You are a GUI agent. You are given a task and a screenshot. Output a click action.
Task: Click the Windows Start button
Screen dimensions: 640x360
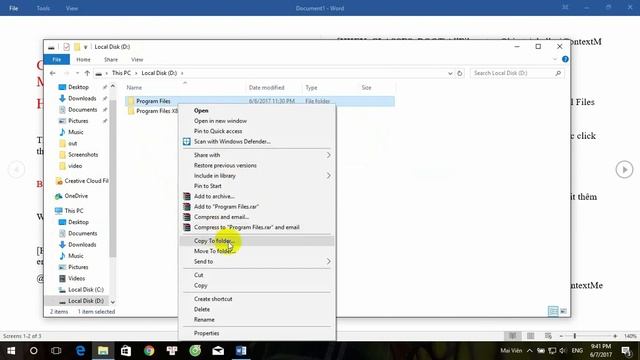tap(11, 351)
